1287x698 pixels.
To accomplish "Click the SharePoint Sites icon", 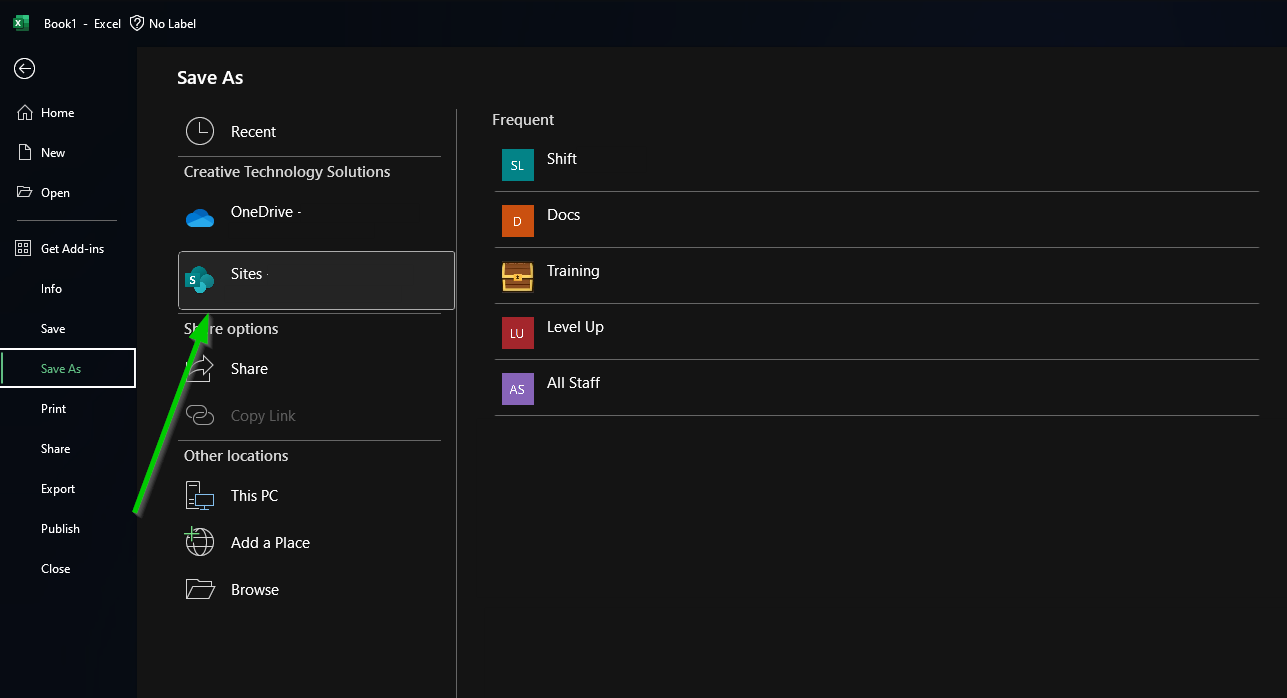I will pyautogui.click(x=200, y=279).
